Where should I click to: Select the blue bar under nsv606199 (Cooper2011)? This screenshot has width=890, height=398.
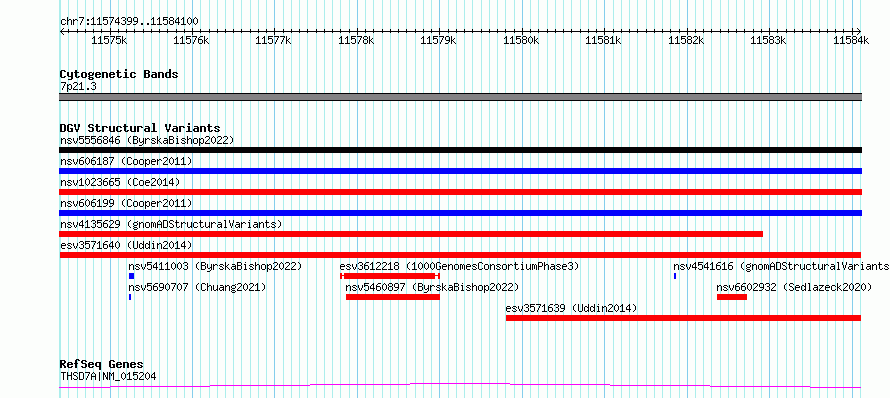point(460,213)
